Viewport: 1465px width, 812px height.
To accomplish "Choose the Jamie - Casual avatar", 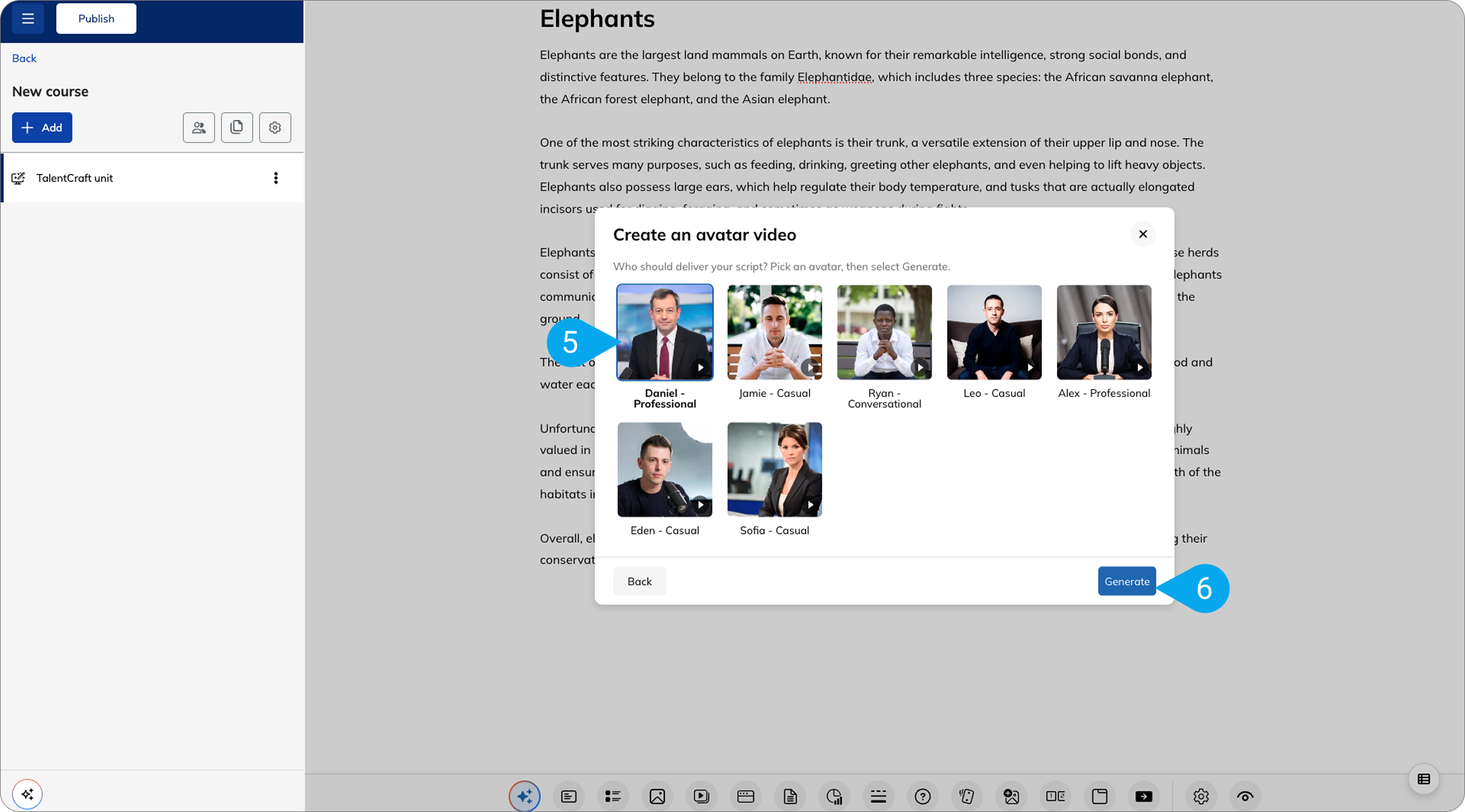I will pyautogui.click(x=775, y=332).
